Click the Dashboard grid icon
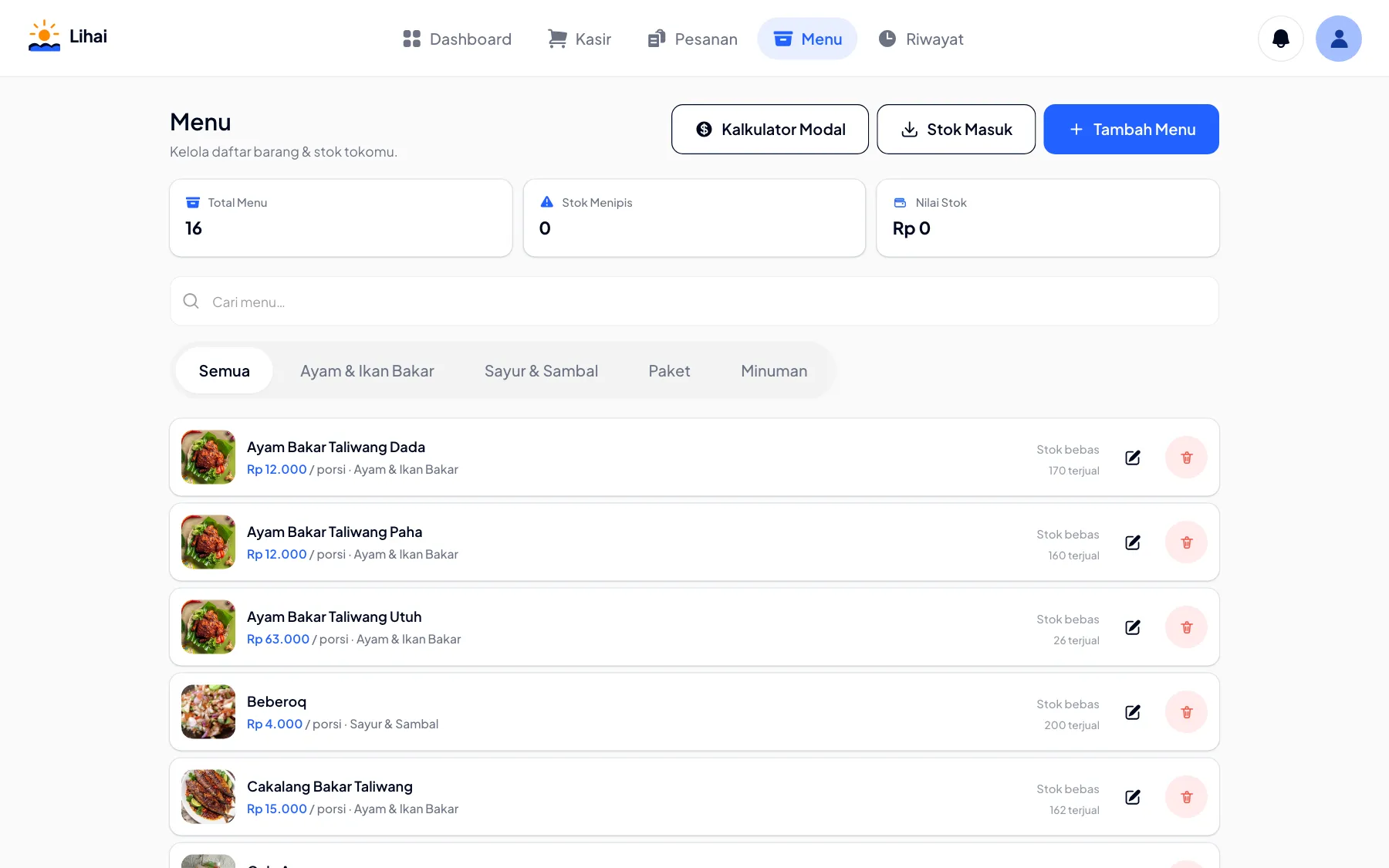1389x868 pixels. [412, 39]
